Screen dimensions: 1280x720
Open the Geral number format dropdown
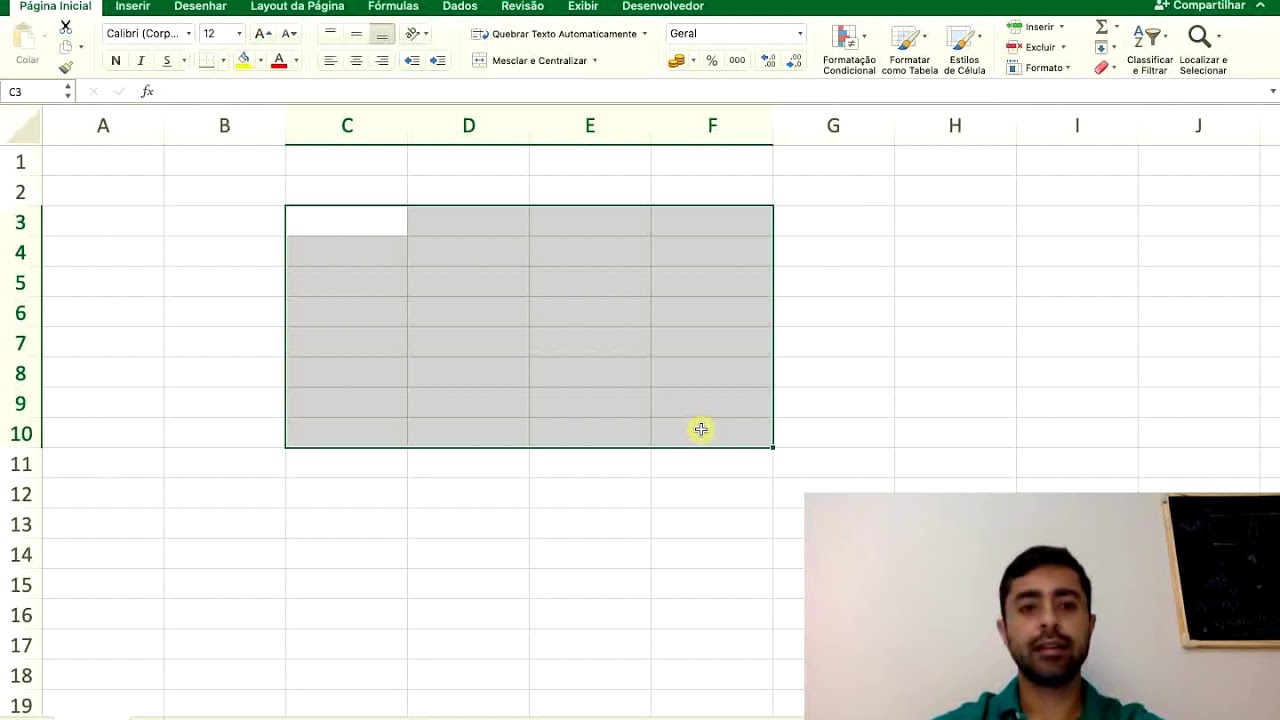[x=800, y=34]
